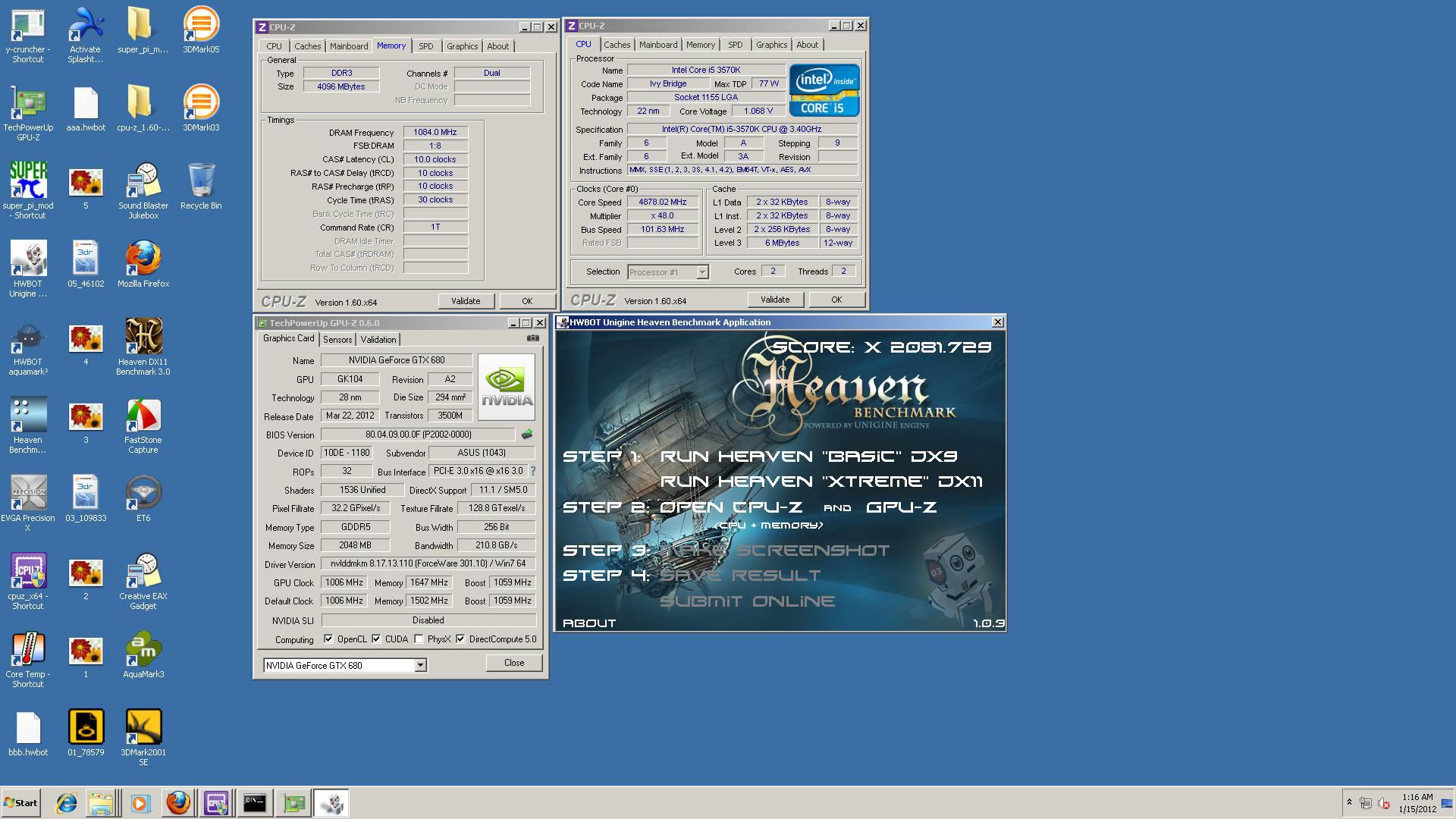Open the 3DMark03 desktop icon
The height and width of the screenshot is (819, 1456).
coord(201,103)
